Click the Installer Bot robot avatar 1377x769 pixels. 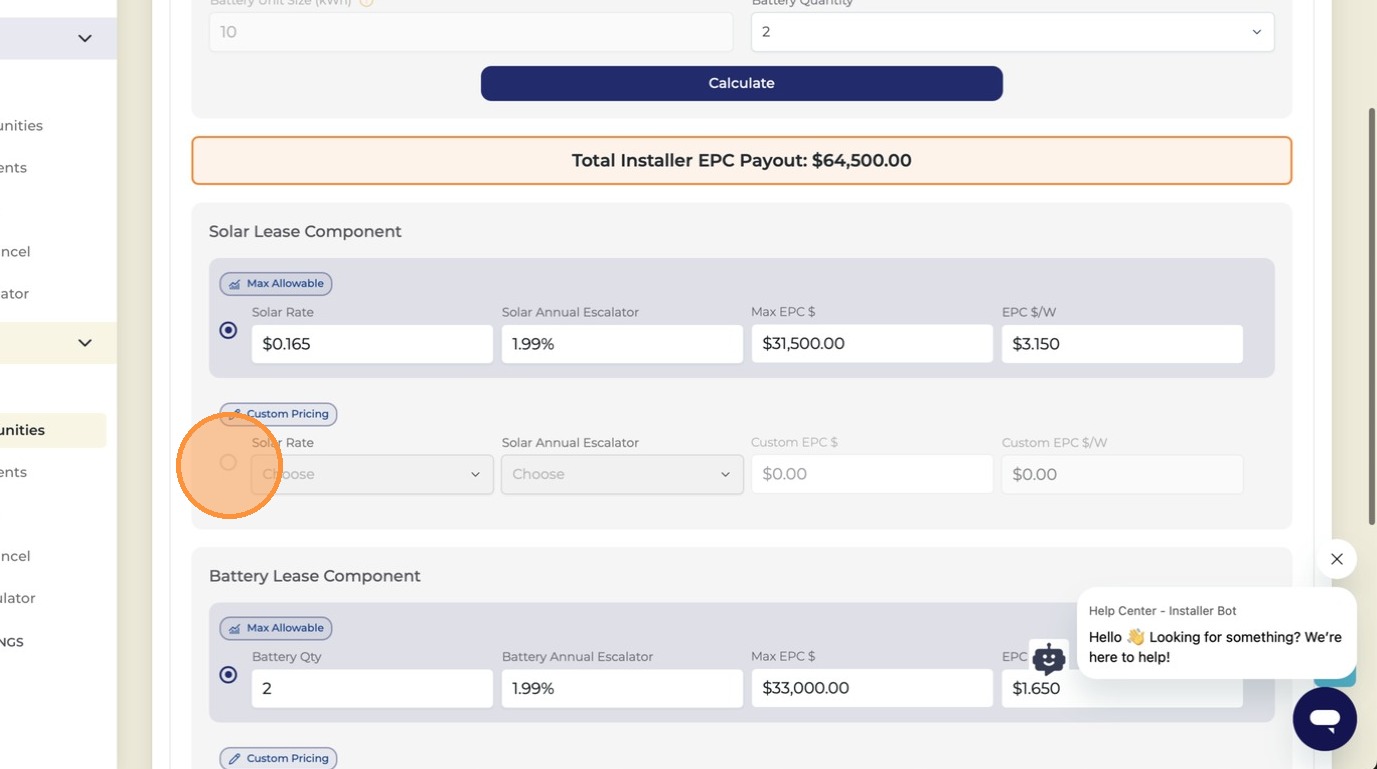pyautogui.click(x=1048, y=659)
